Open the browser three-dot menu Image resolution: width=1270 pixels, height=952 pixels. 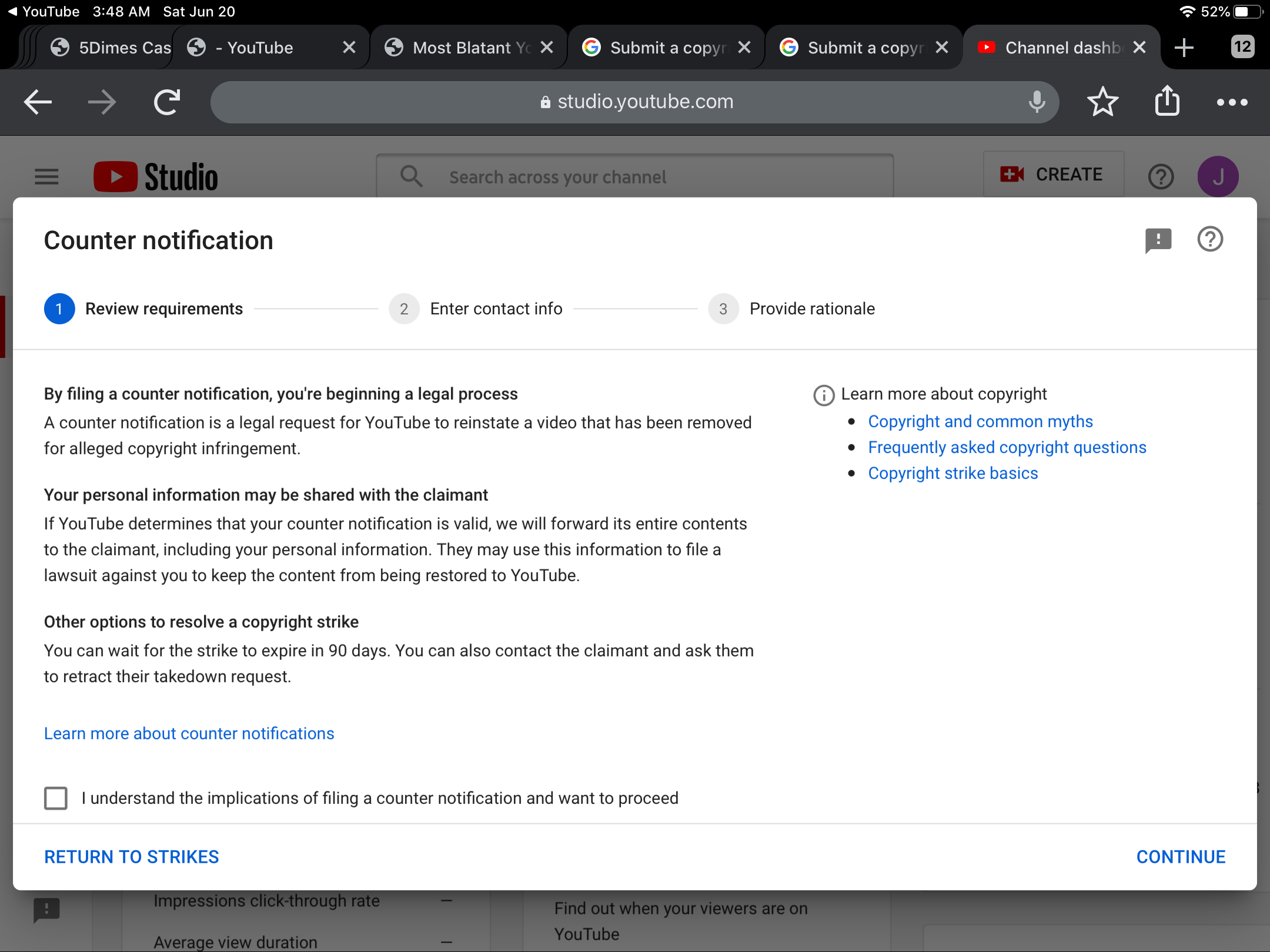pos(1232,102)
